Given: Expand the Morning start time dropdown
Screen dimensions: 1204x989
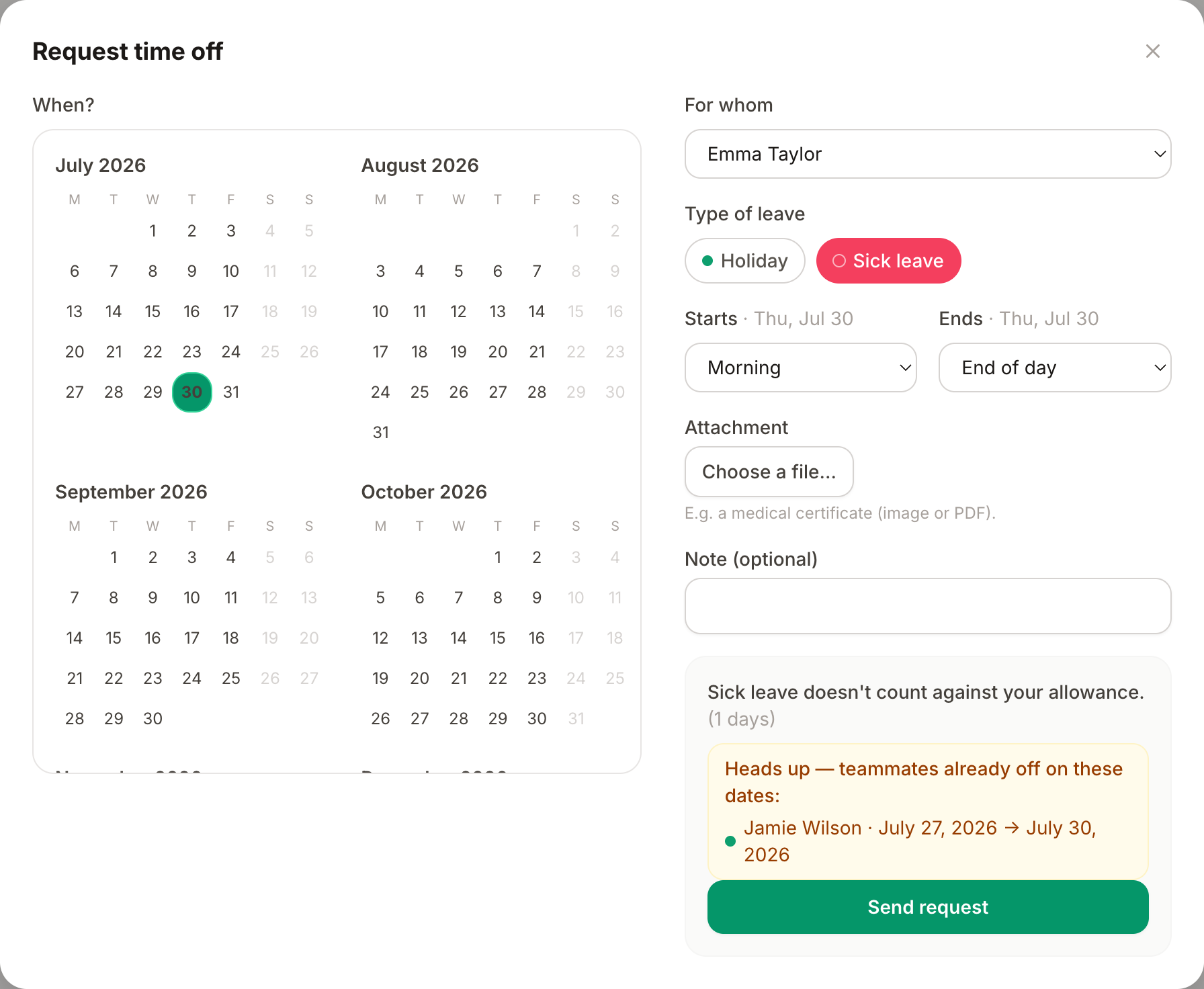Looking at the screenshot, I should pyautogui.click(x=801, y=368).
